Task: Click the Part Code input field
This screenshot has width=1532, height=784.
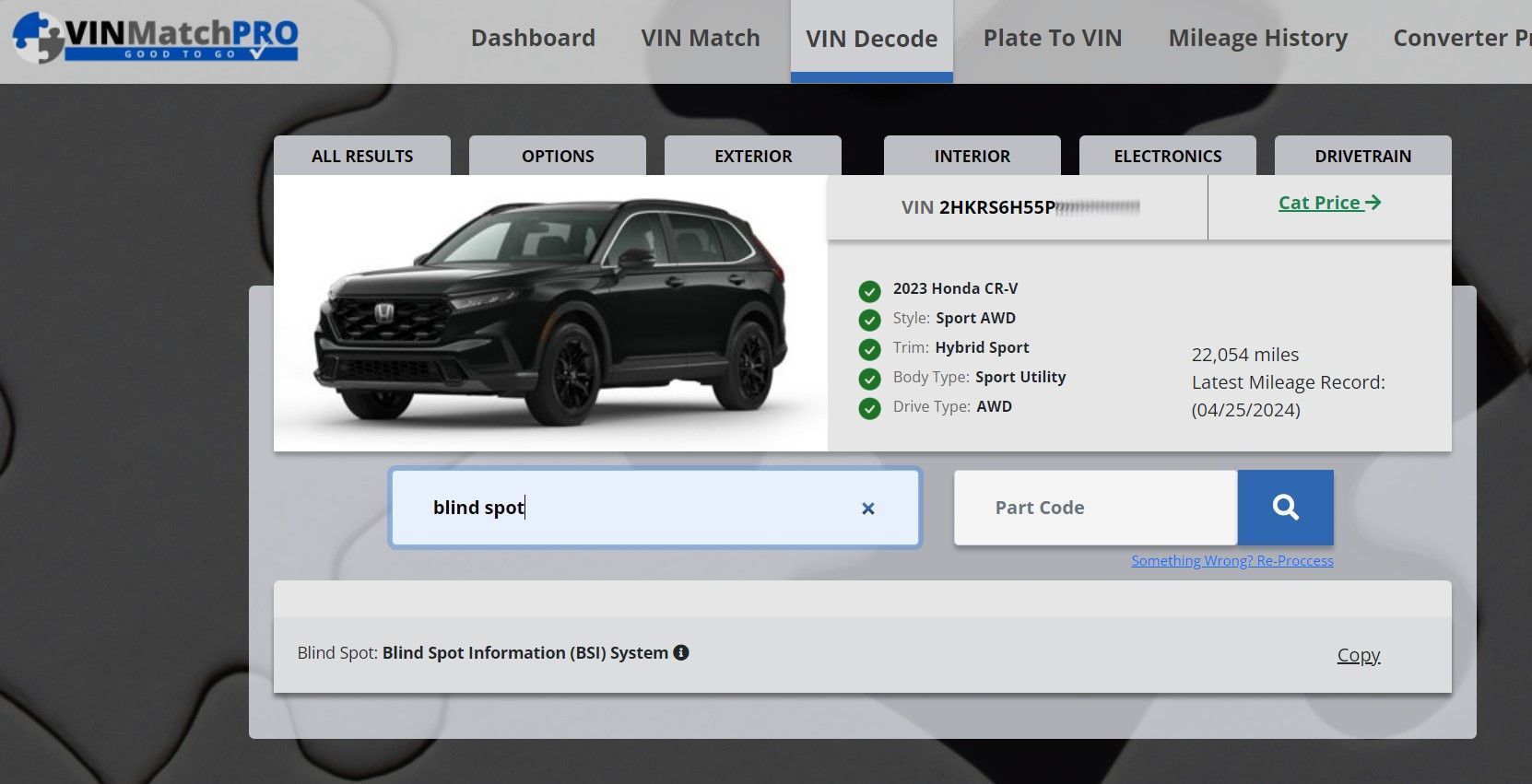Action: click(1095, 508)
